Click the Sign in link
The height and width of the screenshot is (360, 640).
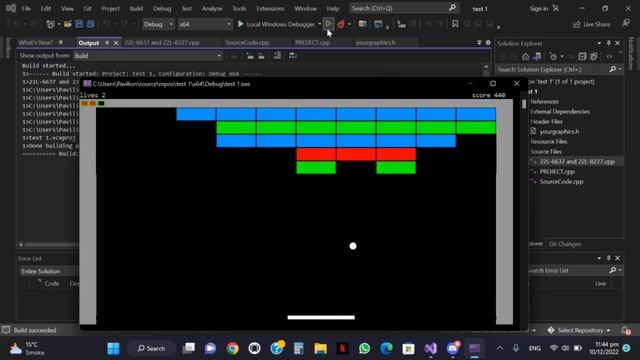point(539,9)
